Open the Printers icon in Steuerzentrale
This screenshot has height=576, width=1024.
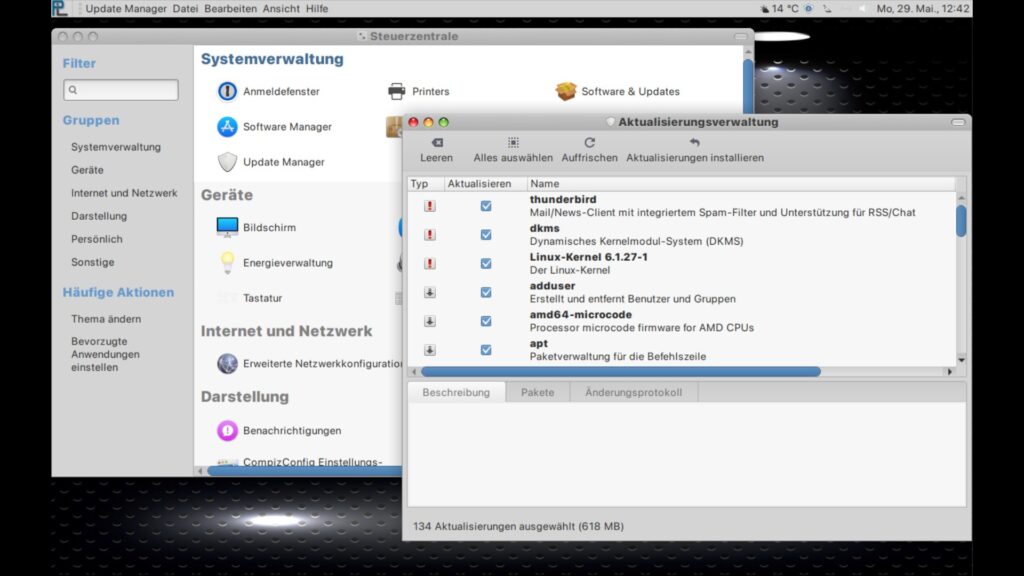396,91
